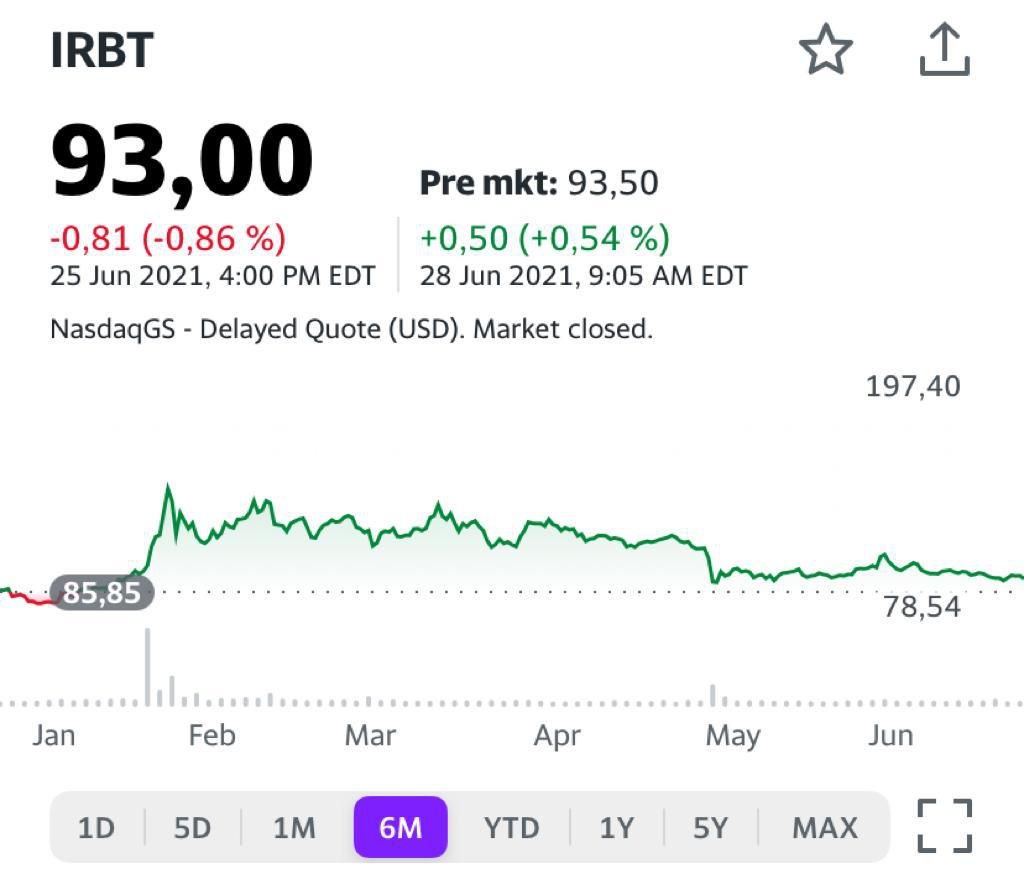Tap the 197,40 high price label
Image resolution: width=1024 pixels, height=884 pixels.
(912, 386)
